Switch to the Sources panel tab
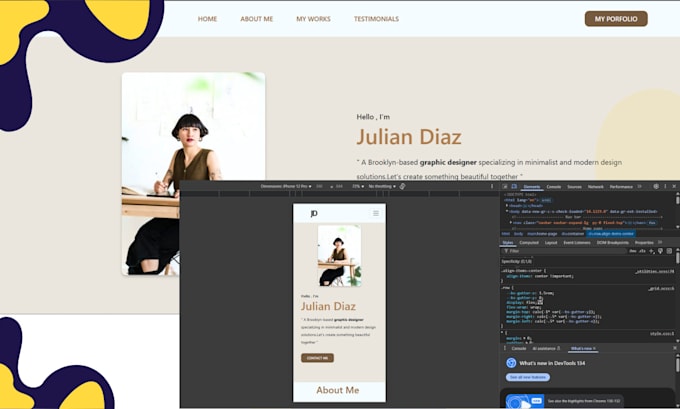The height and width of the screenshot is (409, 680). click(574, 187)
